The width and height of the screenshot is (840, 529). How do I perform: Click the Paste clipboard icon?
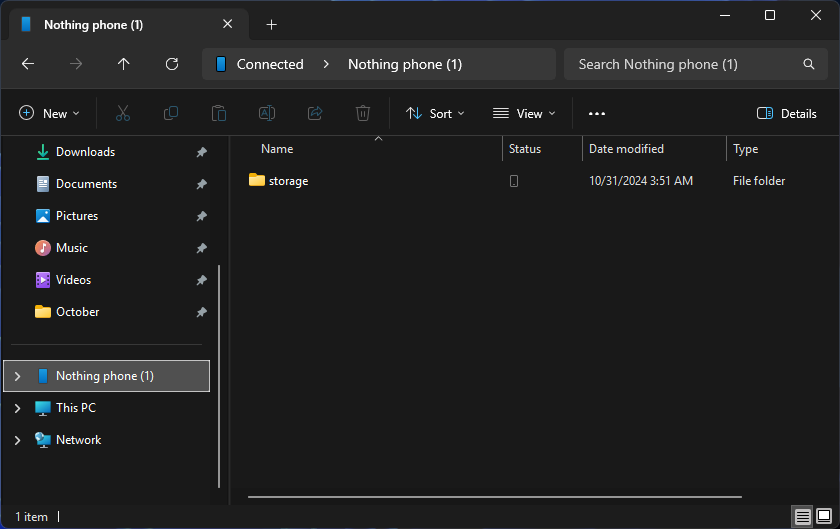pos(219,114)
